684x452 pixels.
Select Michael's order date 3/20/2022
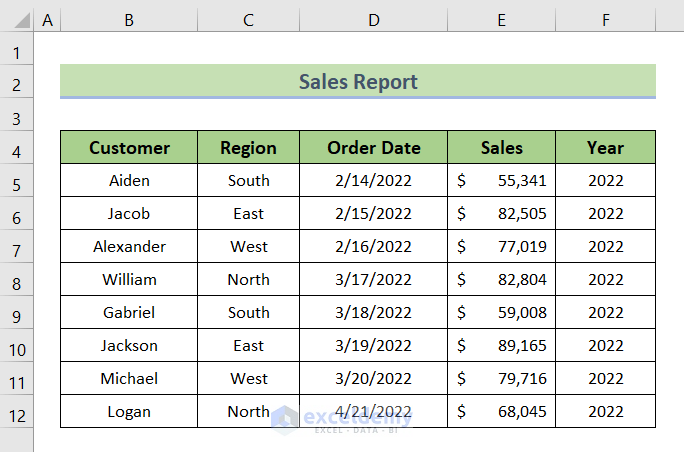(373, 379)
